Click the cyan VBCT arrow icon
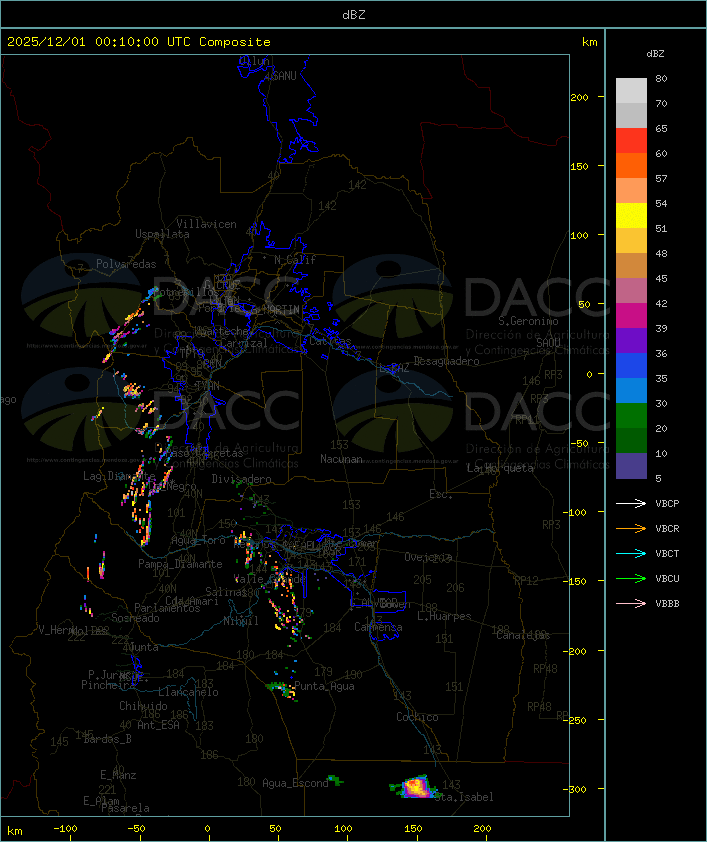Image resolution: width=707 pixels, height=842 pixels. 631,553
